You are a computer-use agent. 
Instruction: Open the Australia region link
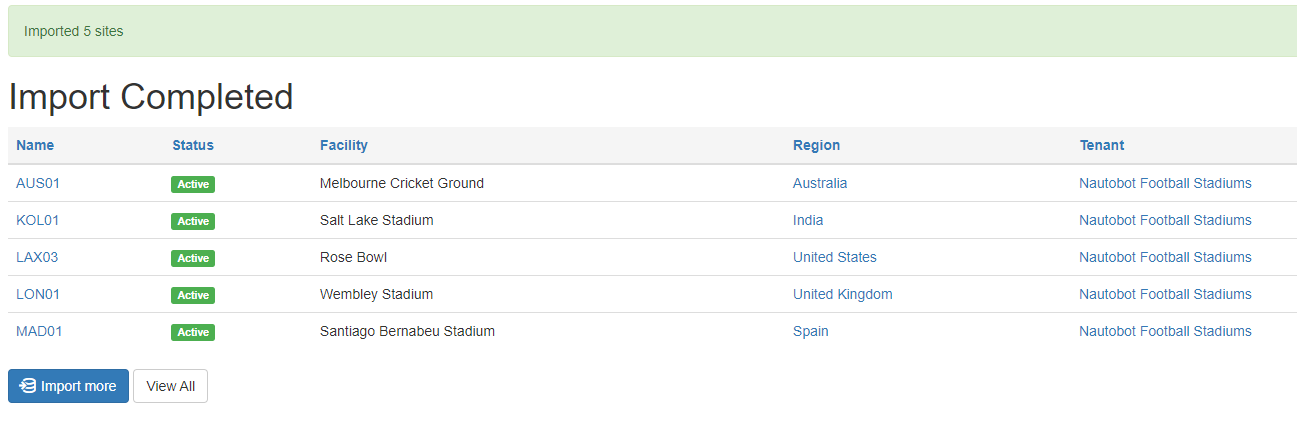coord(820,183)
